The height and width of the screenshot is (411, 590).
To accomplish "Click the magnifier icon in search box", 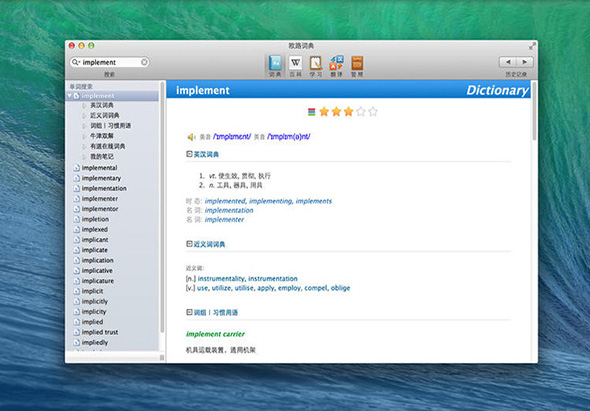I will click(76, 62).
